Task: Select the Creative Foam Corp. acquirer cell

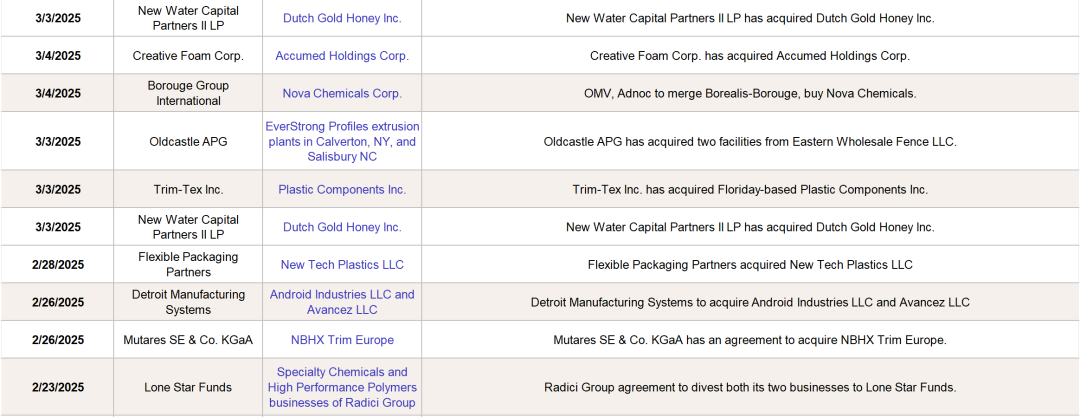Action: pos(188,56)
